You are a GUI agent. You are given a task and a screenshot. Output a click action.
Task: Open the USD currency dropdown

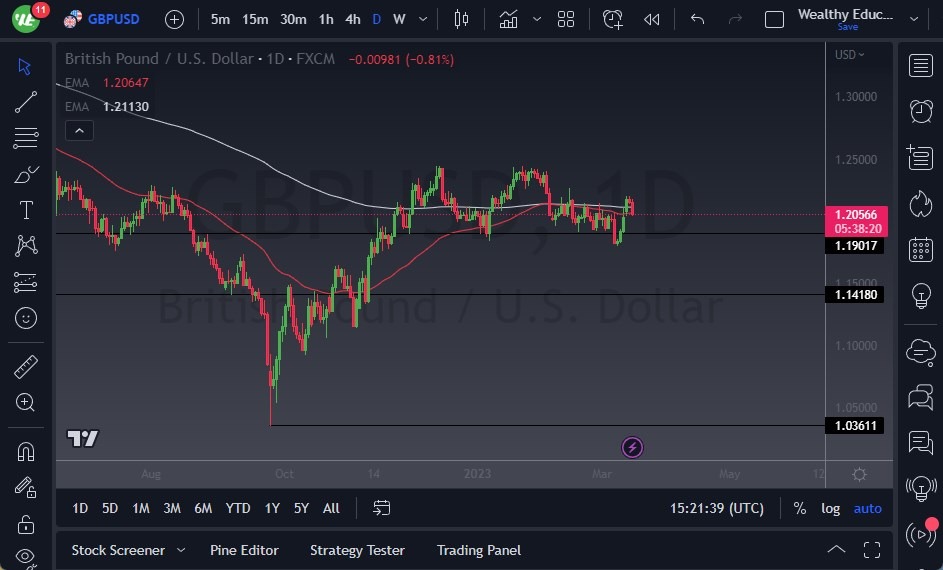click(x=850, y=55)
